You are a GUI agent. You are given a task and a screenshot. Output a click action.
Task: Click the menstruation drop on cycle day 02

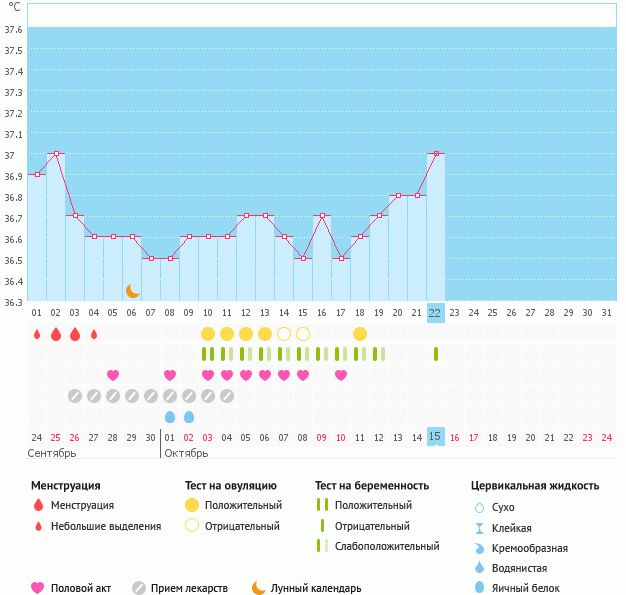(56, 334)
